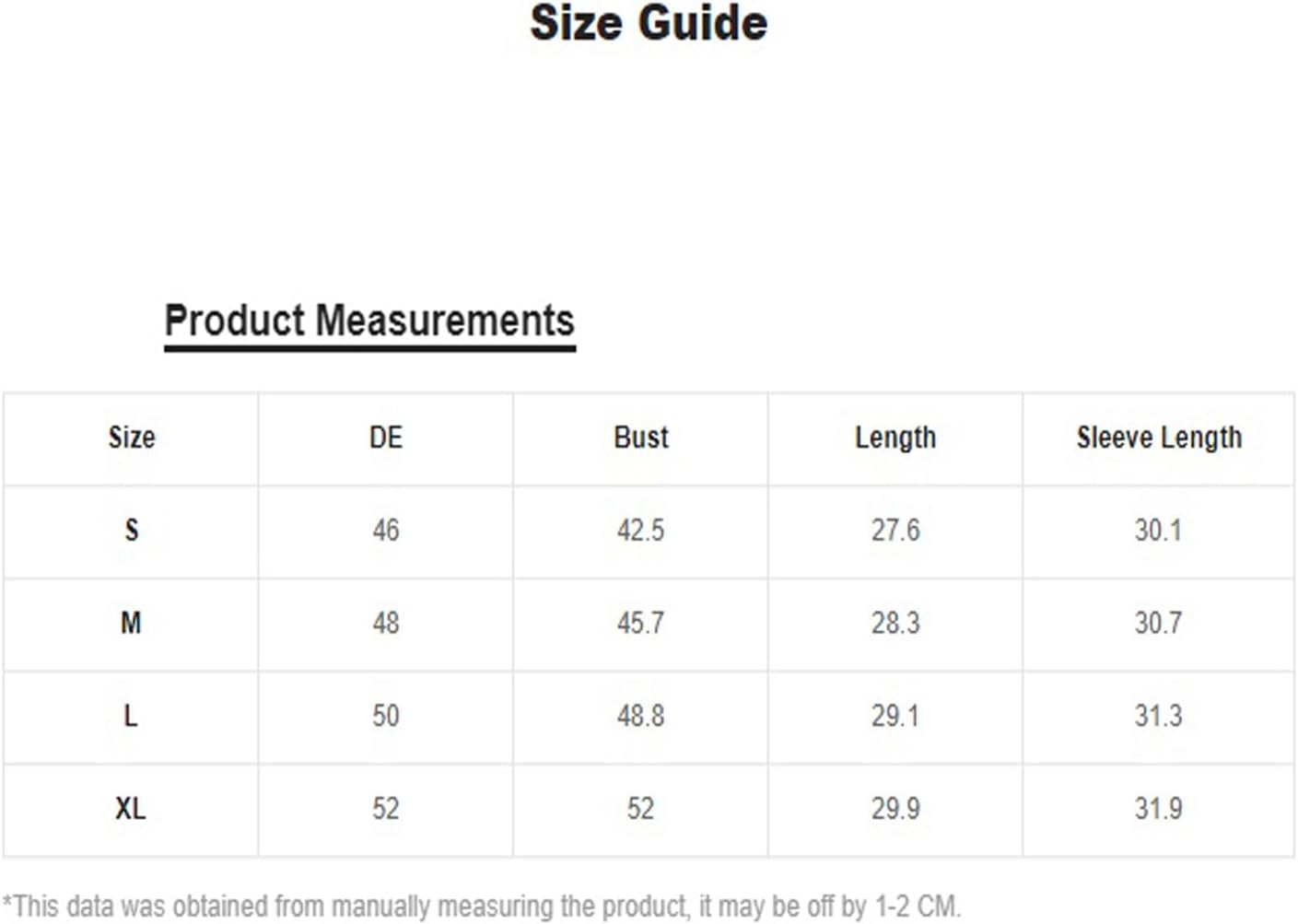Click length value 28.3 for size M

tap(895, 624)
